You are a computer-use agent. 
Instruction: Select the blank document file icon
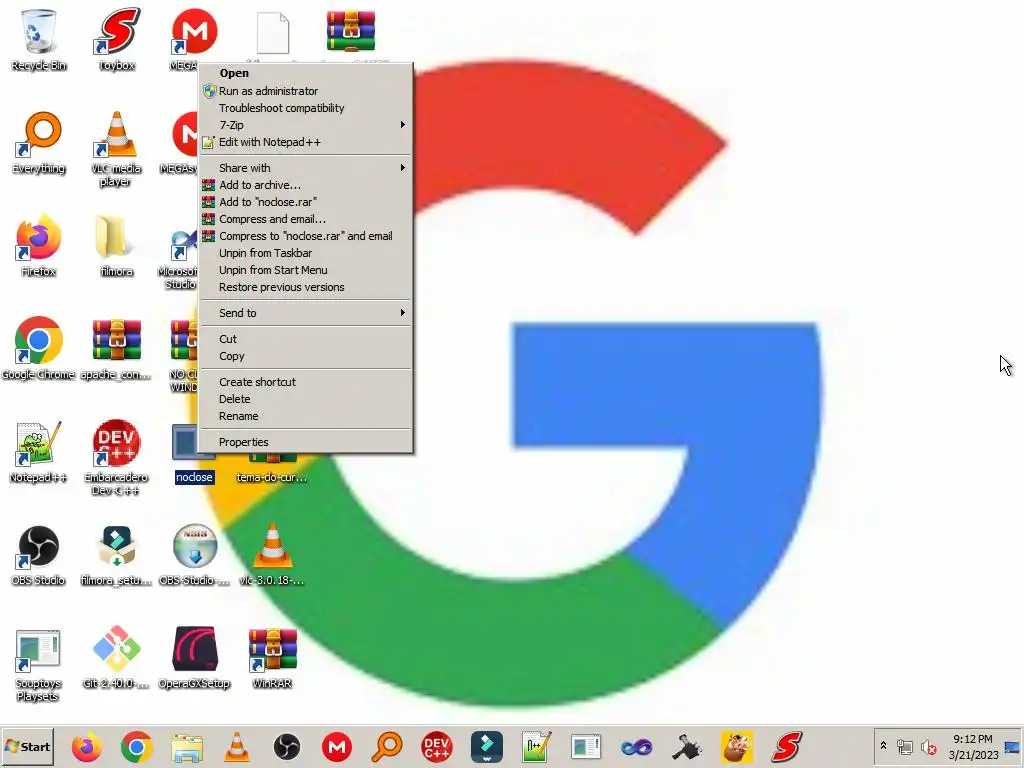coord(272,33)
